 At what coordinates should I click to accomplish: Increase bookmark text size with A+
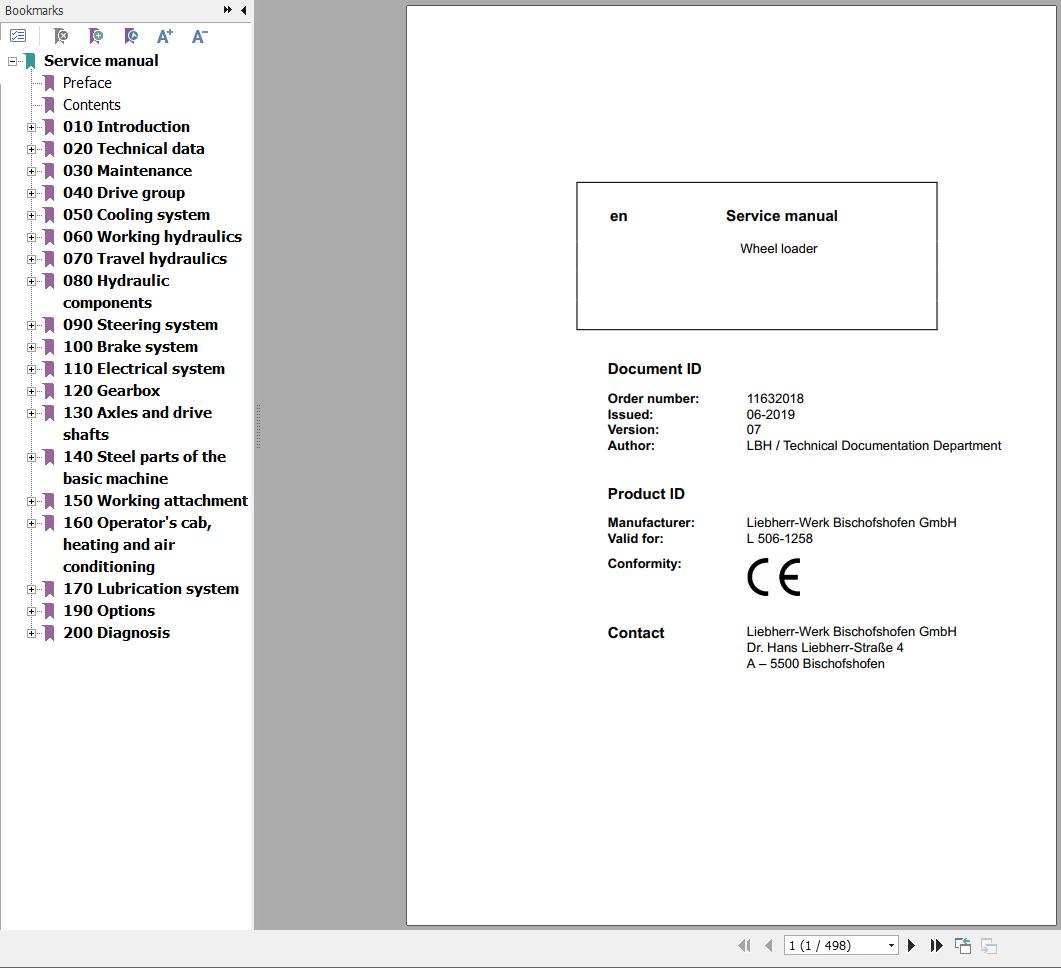coord(164,36)
